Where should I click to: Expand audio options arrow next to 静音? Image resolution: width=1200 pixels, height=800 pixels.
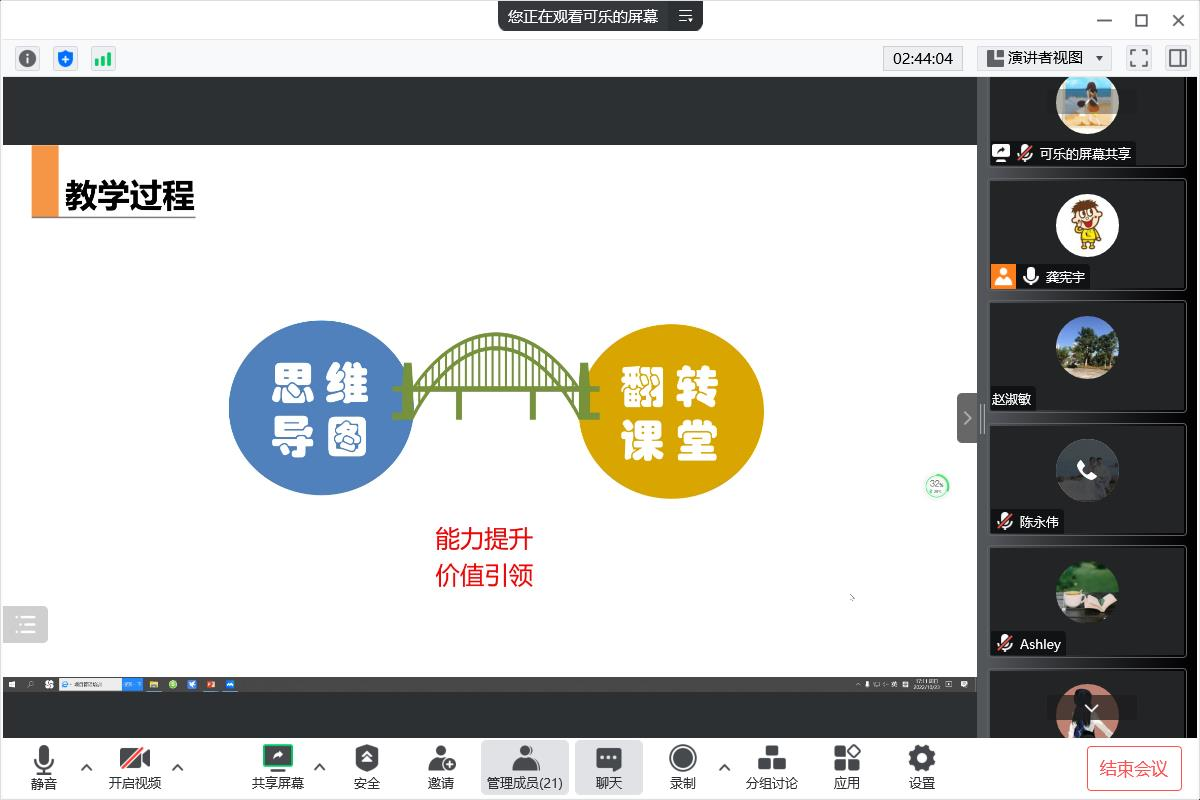[86, 767]
